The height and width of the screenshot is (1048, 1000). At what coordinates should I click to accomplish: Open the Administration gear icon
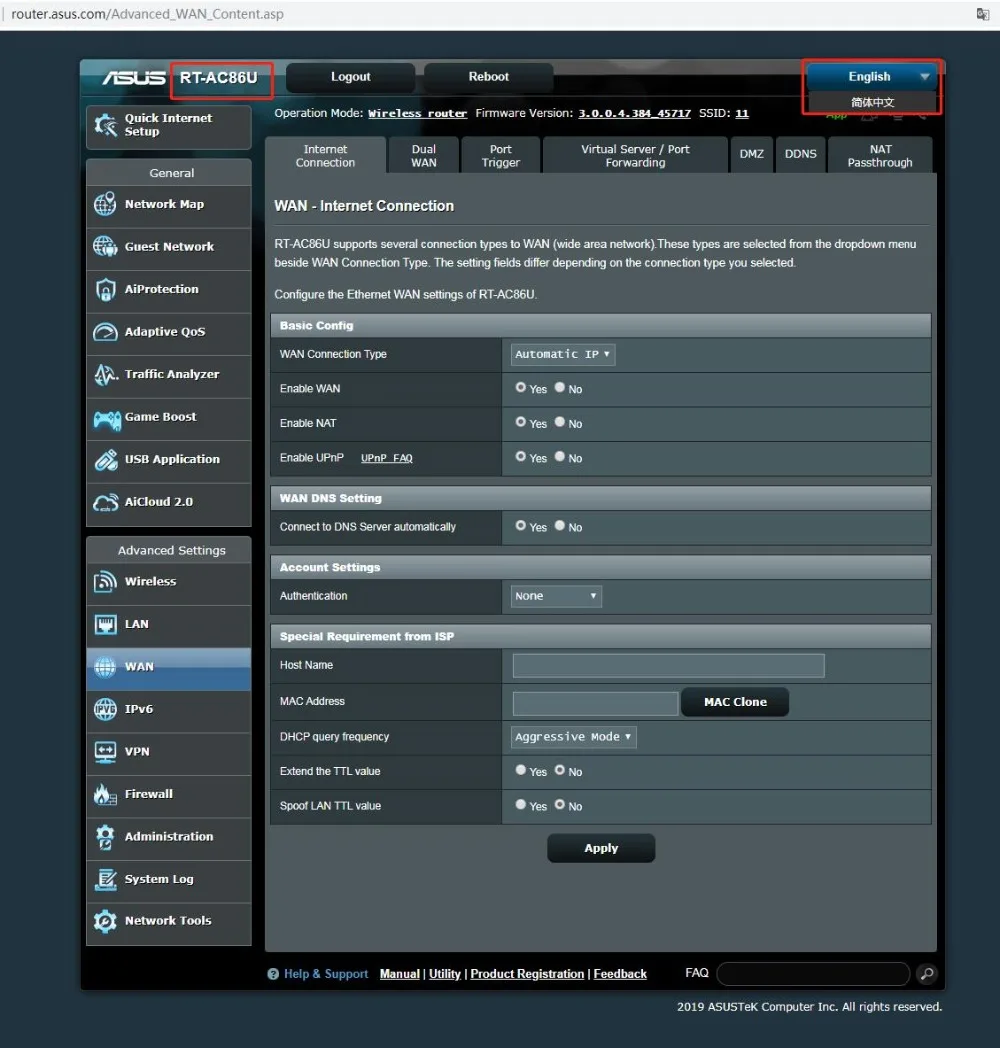106,837
